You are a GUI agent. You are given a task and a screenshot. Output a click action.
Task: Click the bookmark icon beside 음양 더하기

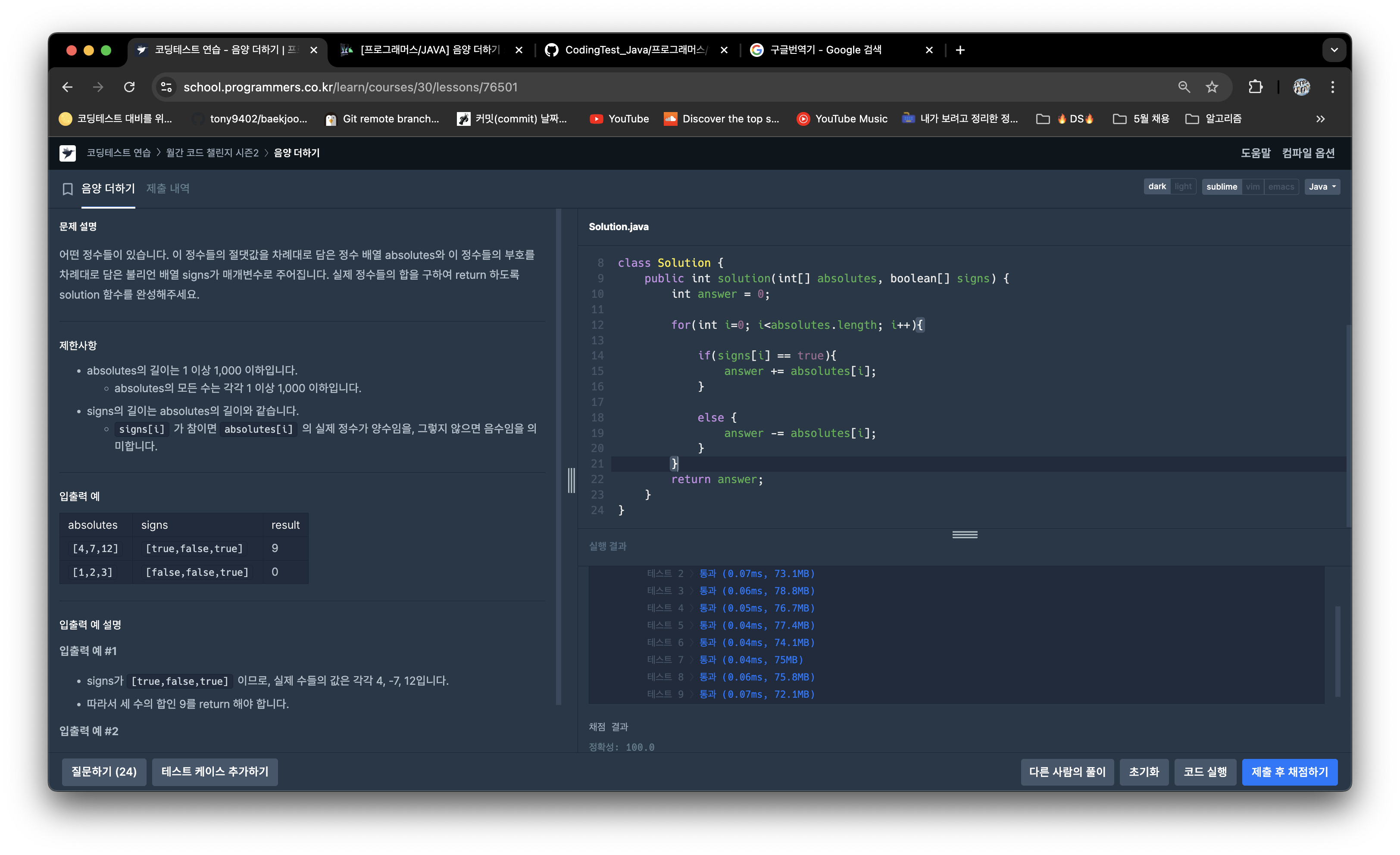[68, 189]
